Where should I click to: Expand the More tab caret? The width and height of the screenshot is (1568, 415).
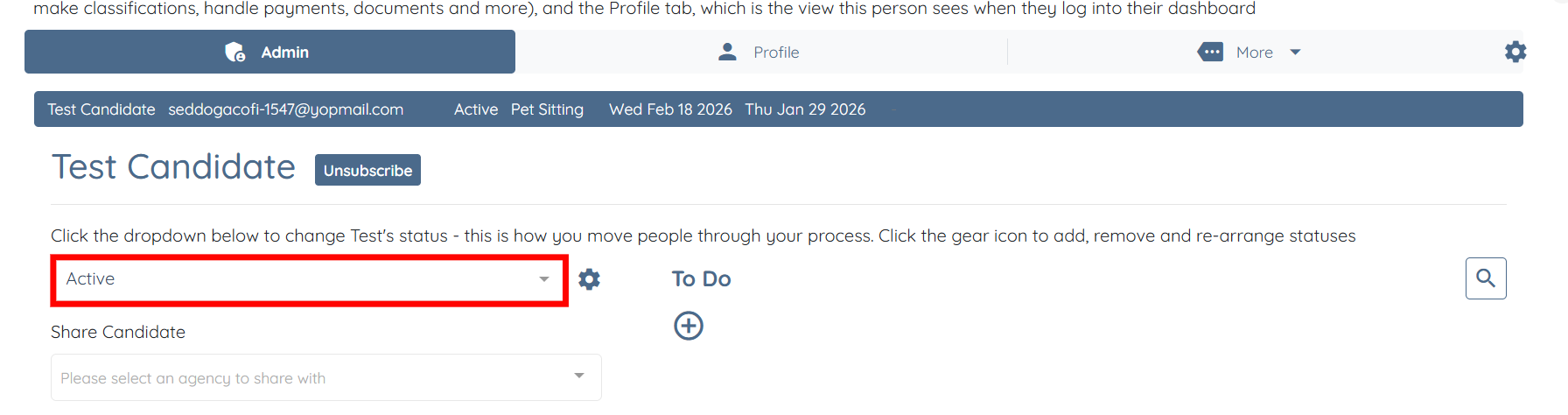[1295, 53]
